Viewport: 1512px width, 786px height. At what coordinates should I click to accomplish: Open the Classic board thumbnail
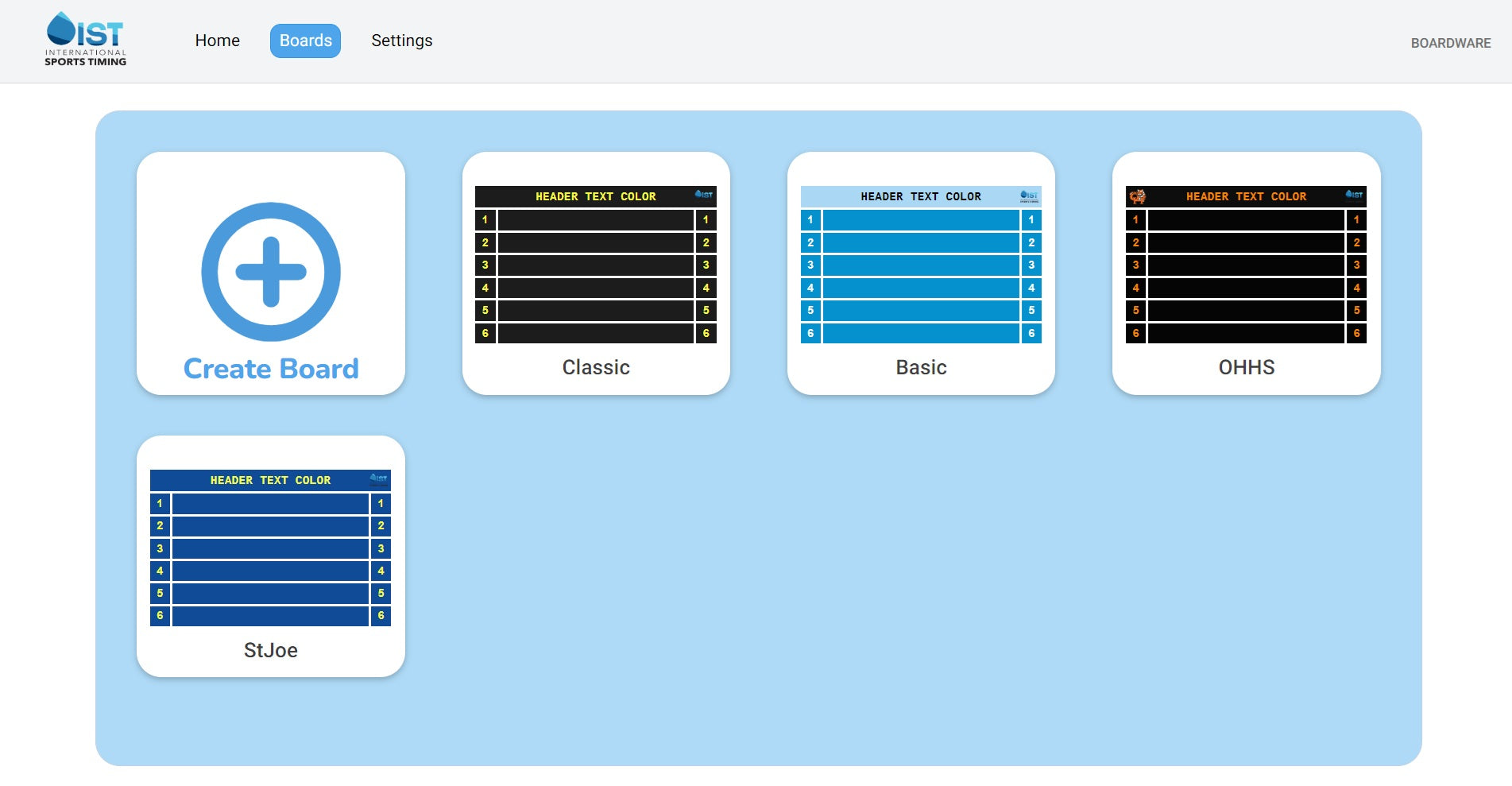tap(595, 265)
